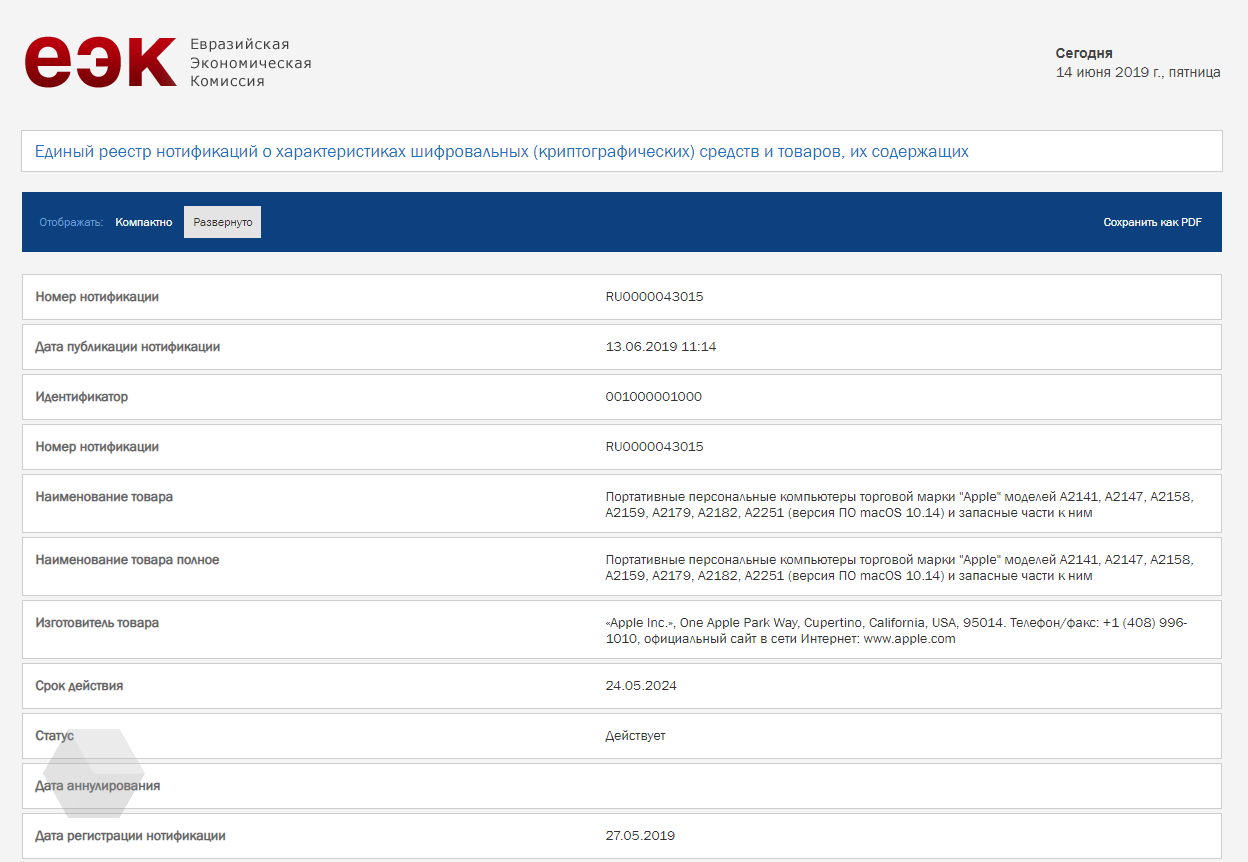Select the expiry date 24.05.2024
Screen dimensions: 1248x862
(641, 686)
